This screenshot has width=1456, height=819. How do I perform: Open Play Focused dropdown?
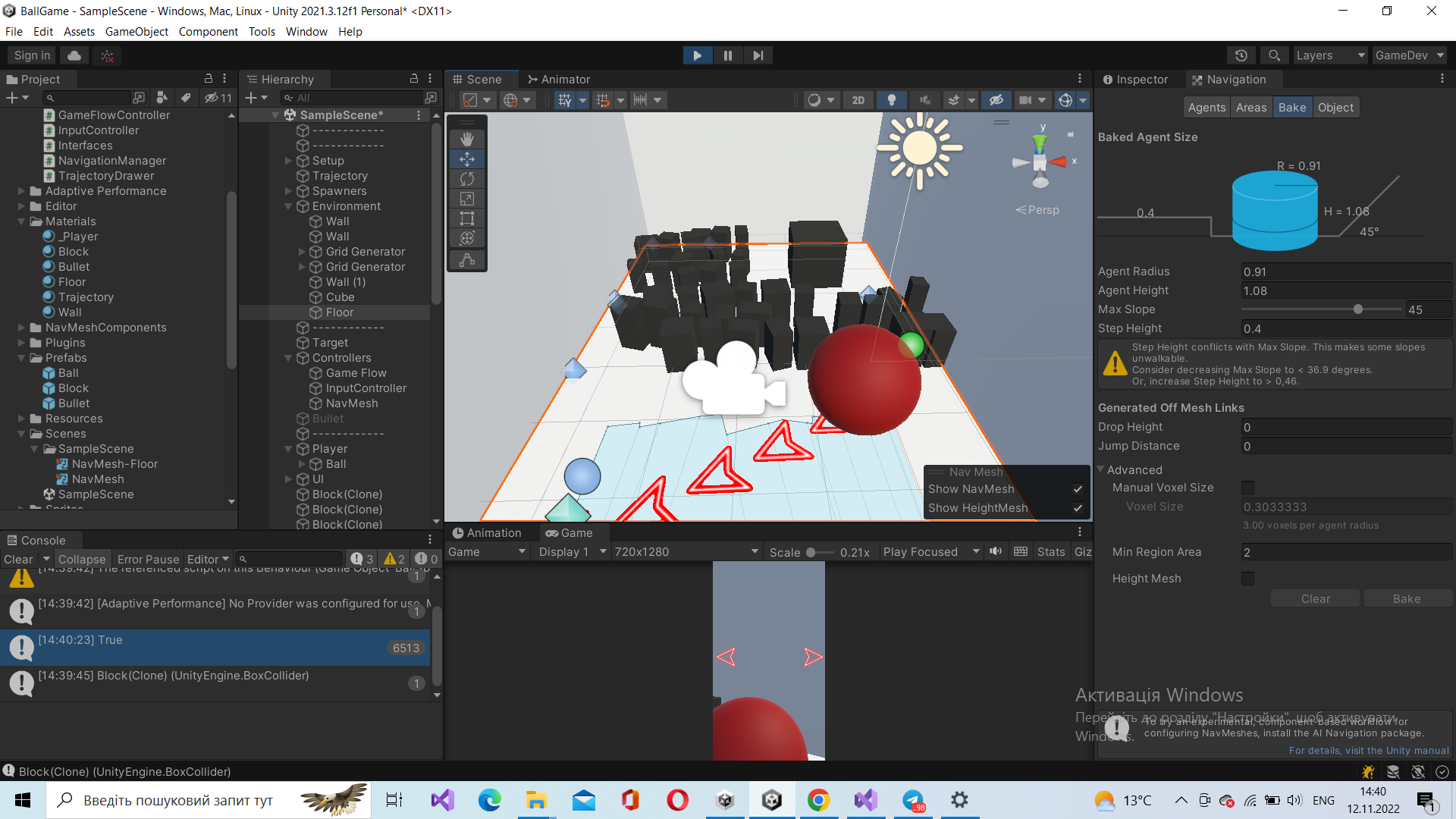[x=931, y=552]
